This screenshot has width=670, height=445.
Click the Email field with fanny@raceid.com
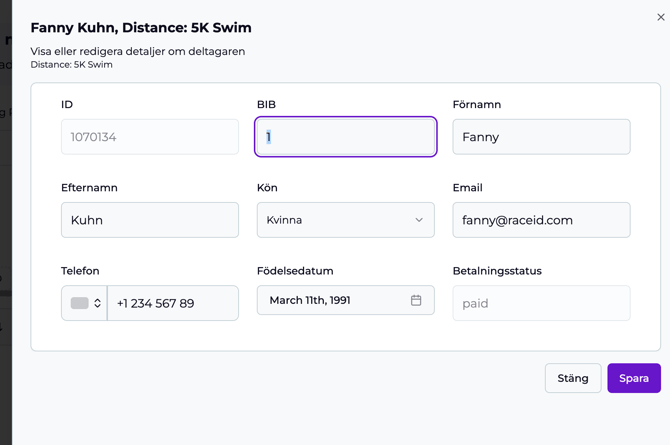tap(541, 220)
